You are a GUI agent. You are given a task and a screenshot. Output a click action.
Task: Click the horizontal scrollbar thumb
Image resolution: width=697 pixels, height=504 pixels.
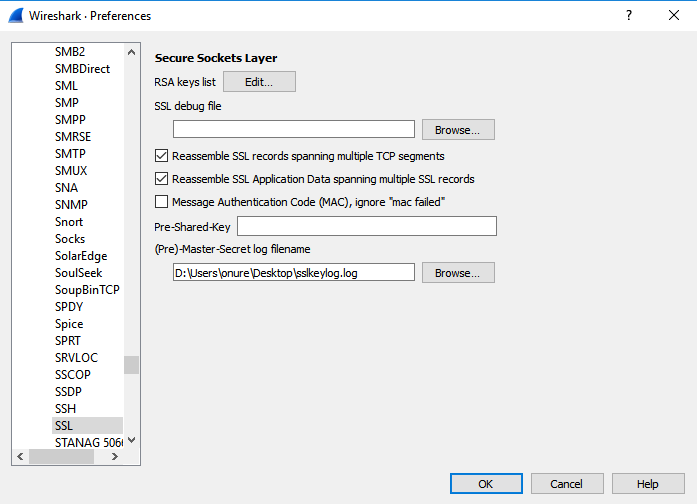click(x=61, y=456)
